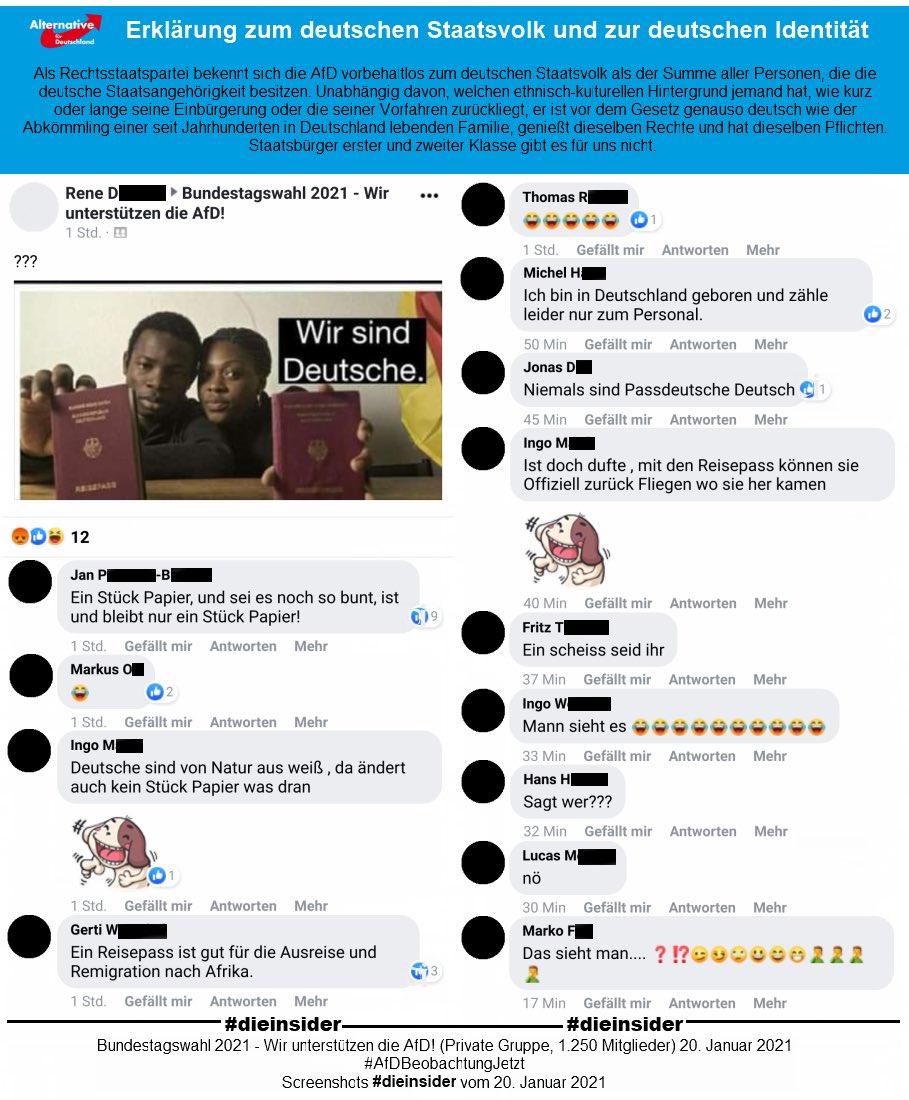Open the passport photo with Wir sind Deutsche

click(x=231, y=395)
